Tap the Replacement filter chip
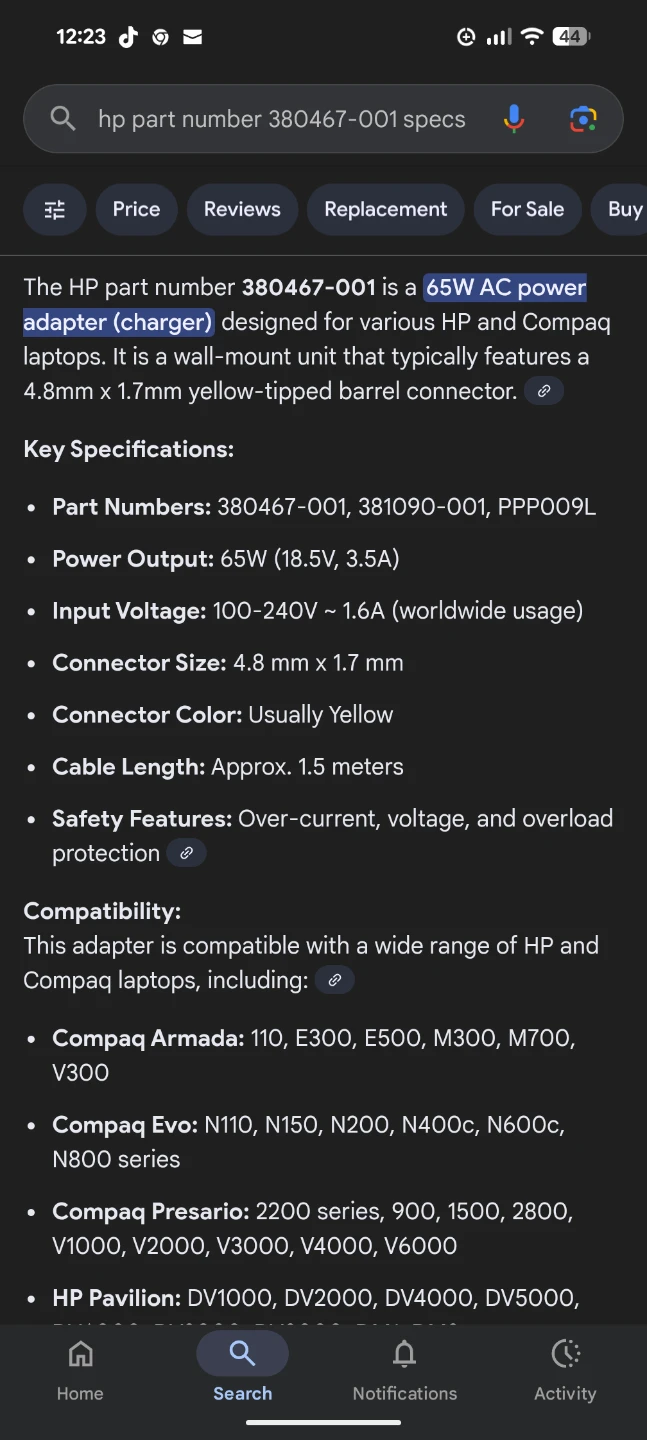 [386, 209]
